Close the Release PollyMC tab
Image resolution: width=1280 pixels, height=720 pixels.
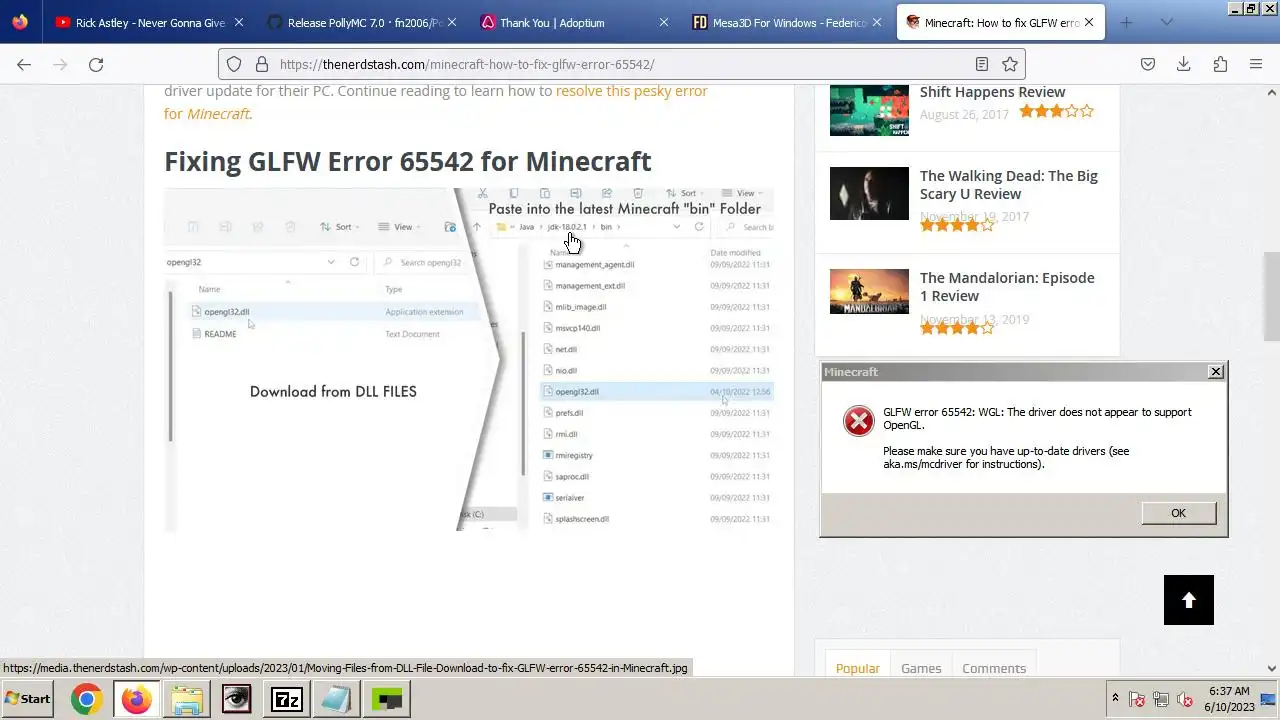452,22
